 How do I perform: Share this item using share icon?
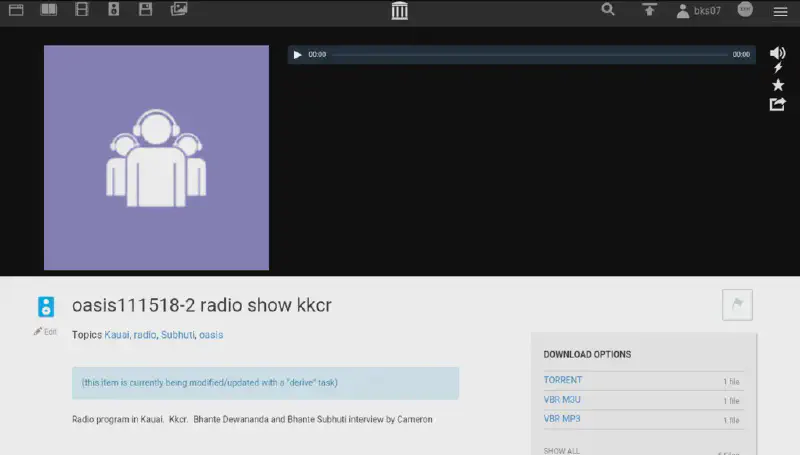[x=778, y=104]
